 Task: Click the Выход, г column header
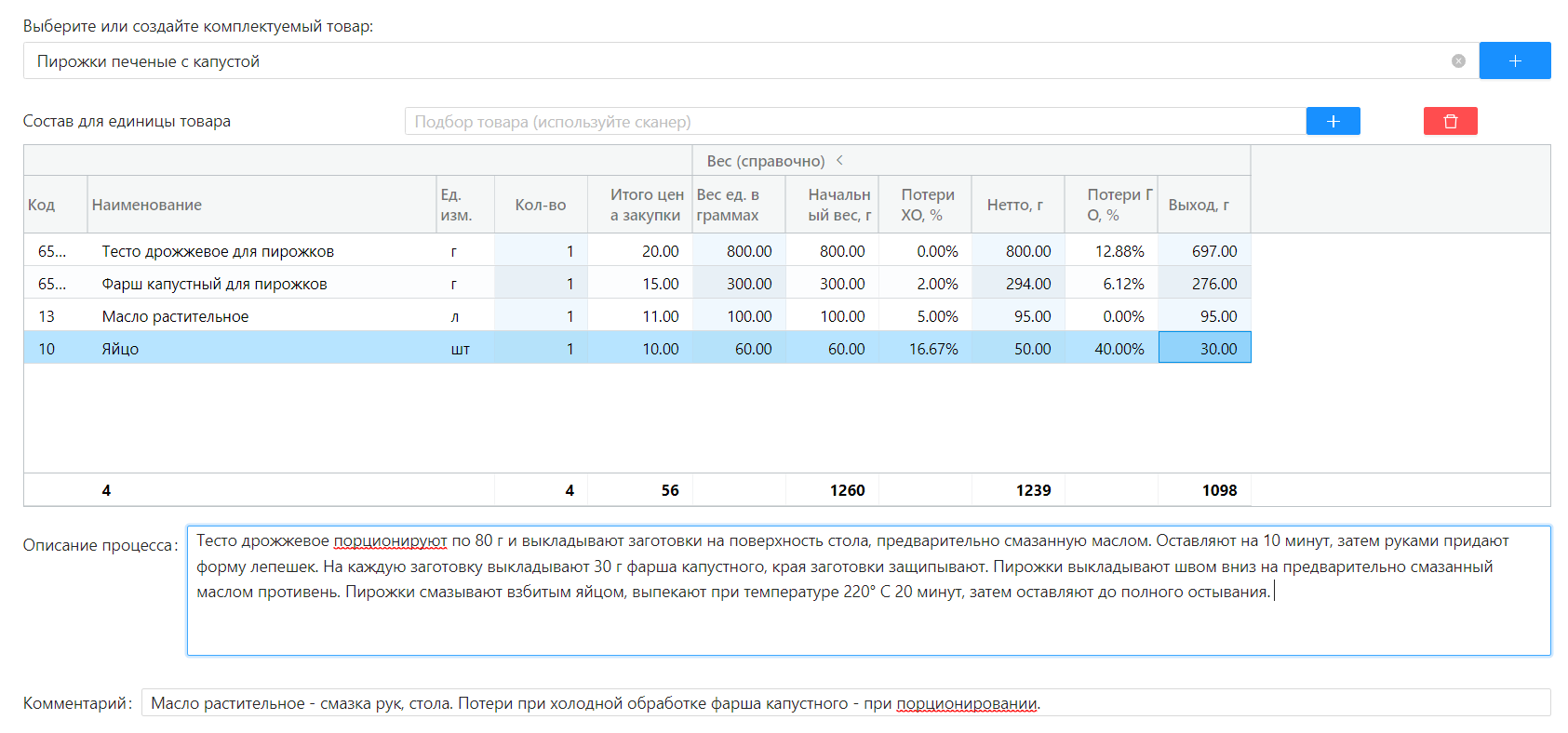point(1204,205)
